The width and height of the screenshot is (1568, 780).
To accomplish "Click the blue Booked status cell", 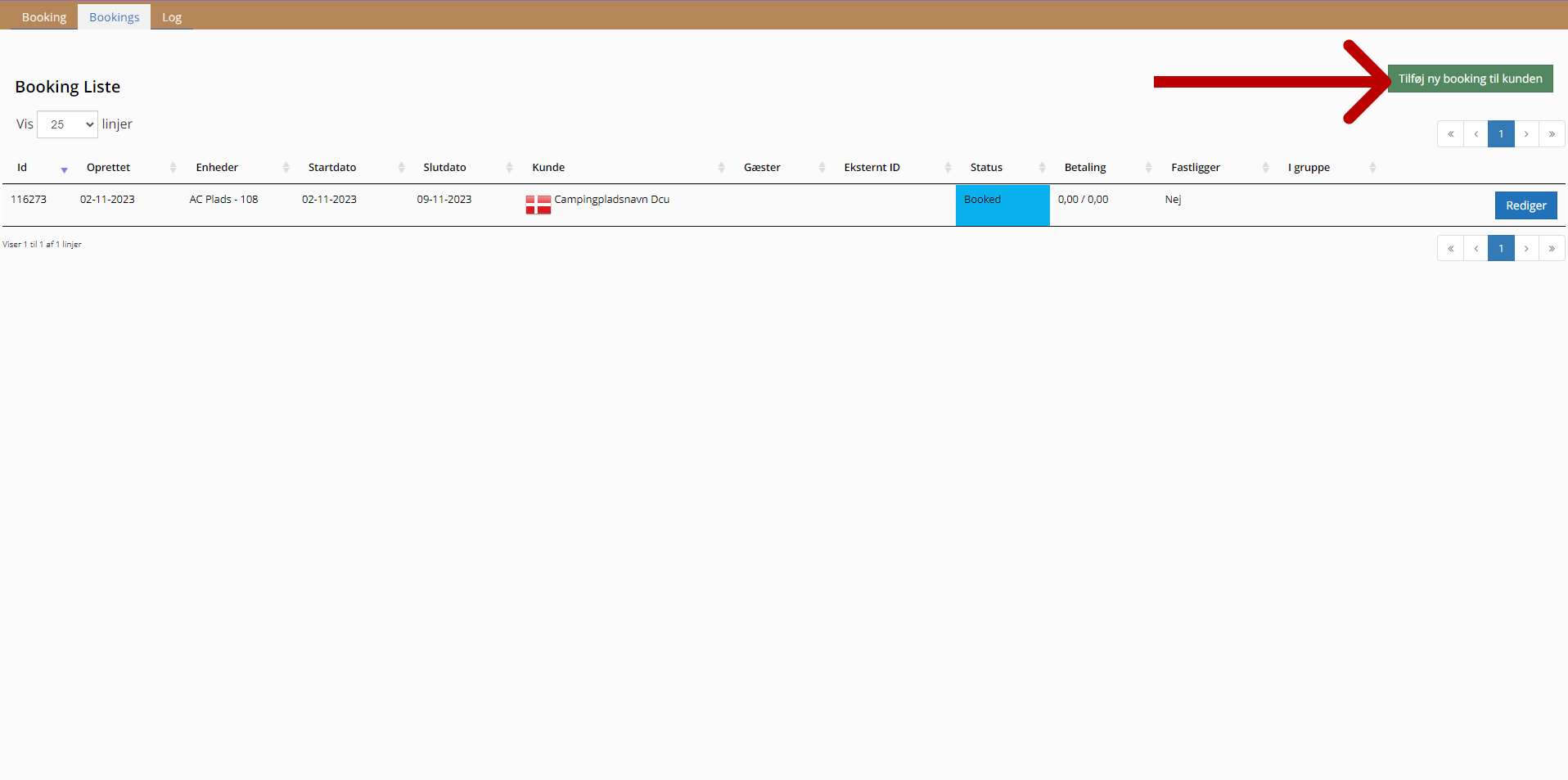I will (1002, 205).
